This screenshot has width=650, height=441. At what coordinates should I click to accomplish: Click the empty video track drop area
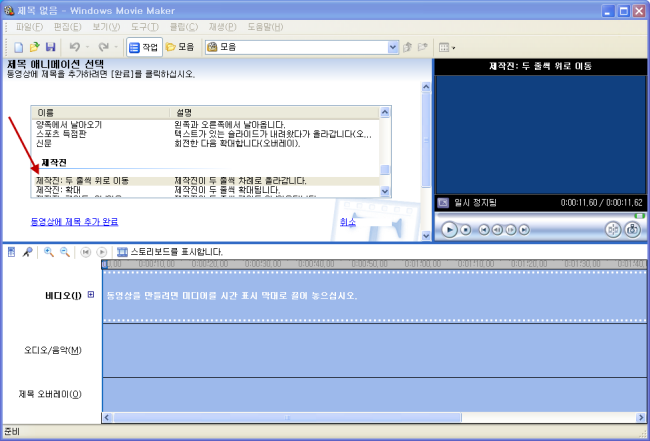point(374,296)
